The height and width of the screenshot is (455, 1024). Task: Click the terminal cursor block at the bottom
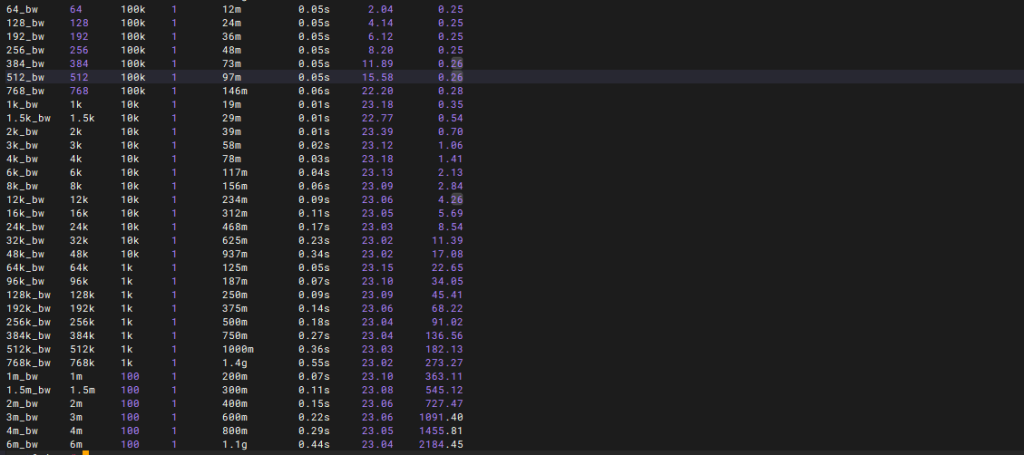click(x=86, y=453)
